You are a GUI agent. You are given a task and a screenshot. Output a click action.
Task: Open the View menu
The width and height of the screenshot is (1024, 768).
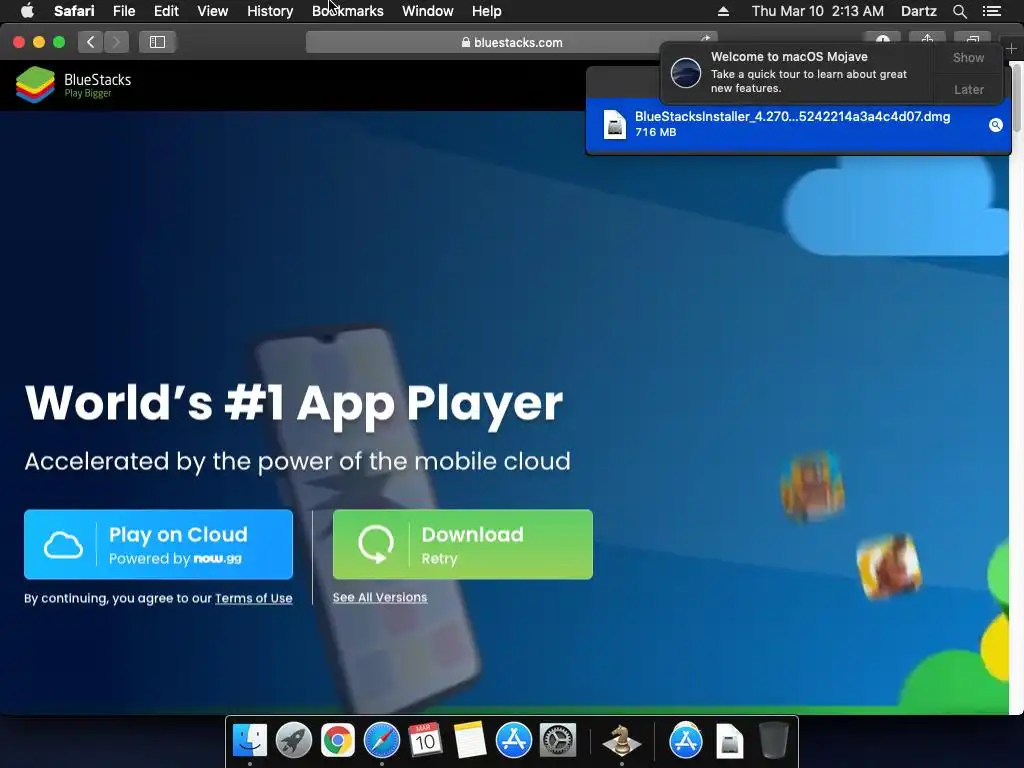click(212, 11)
